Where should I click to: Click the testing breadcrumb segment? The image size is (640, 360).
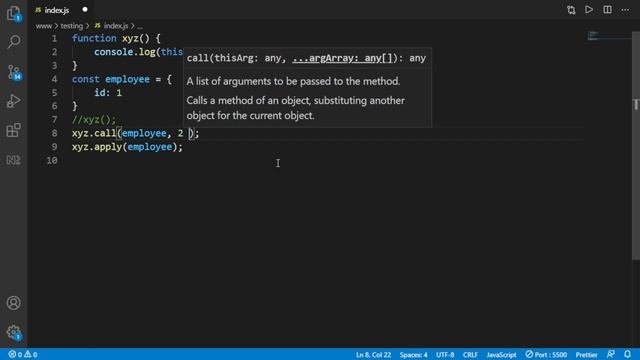(71, 26)
